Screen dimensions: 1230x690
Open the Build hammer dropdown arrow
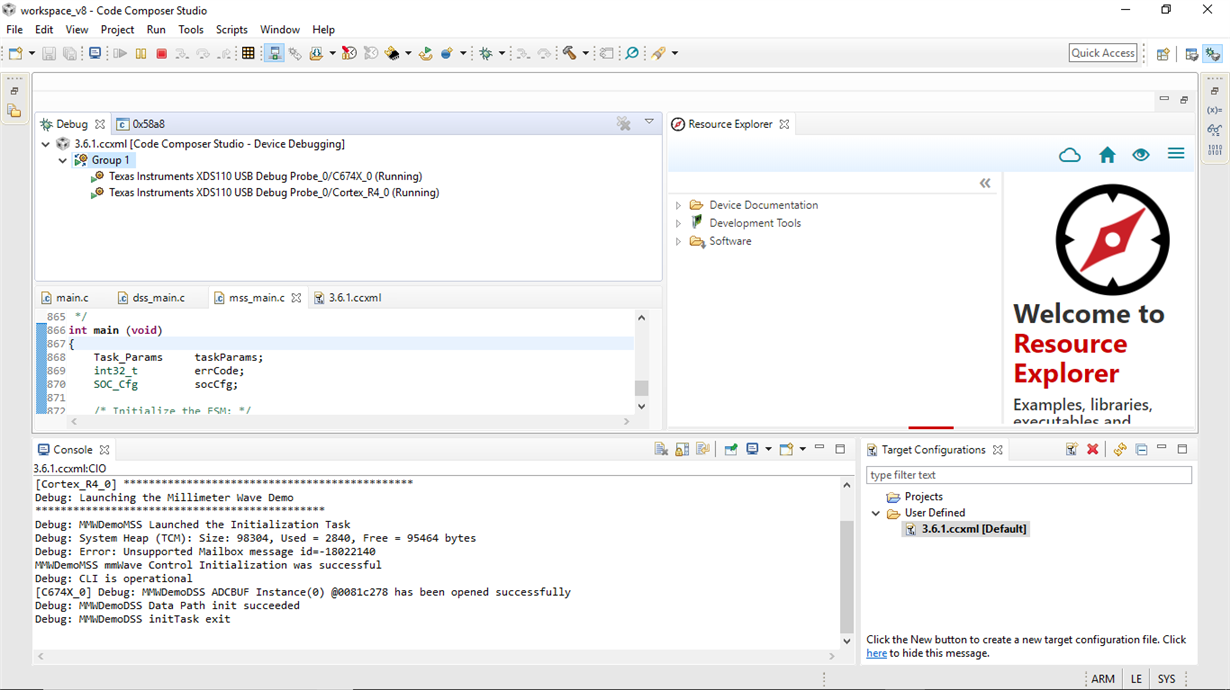point(585,53)
